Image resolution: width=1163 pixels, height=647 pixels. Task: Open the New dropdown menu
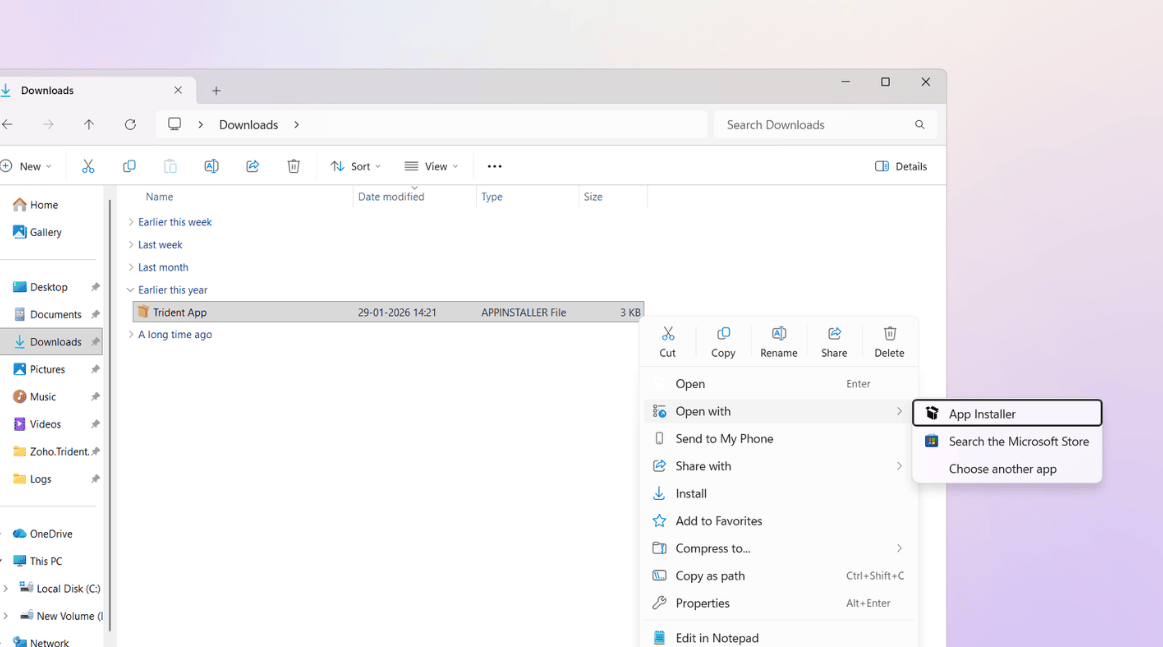point(27,166)
